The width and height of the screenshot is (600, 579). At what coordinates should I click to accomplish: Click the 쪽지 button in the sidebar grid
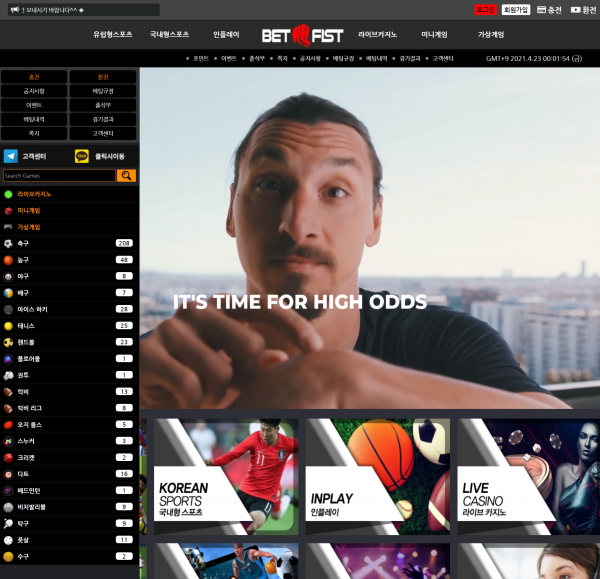[34, 134]
